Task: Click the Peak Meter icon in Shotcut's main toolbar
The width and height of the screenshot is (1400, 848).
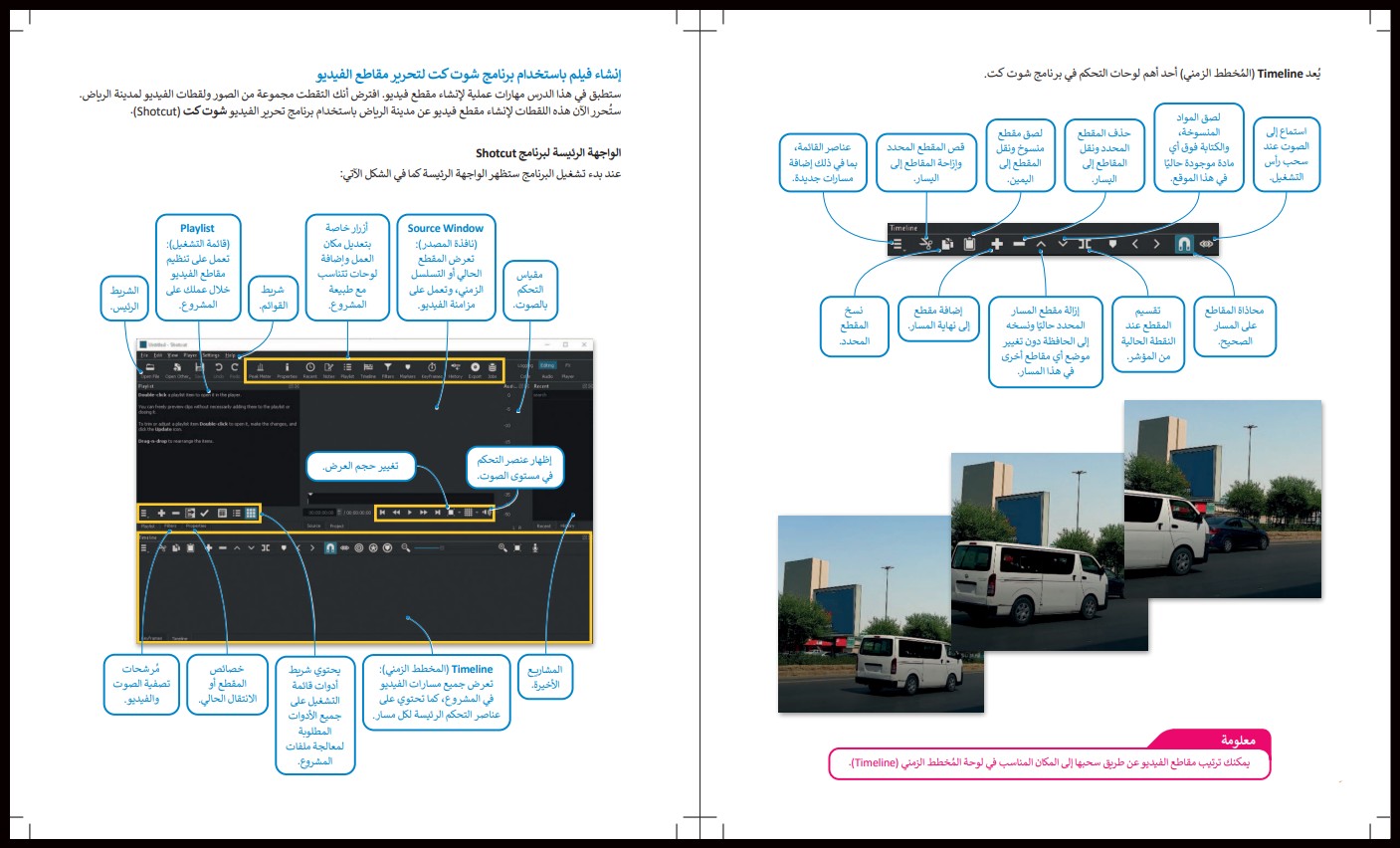Action: point(260,369)
